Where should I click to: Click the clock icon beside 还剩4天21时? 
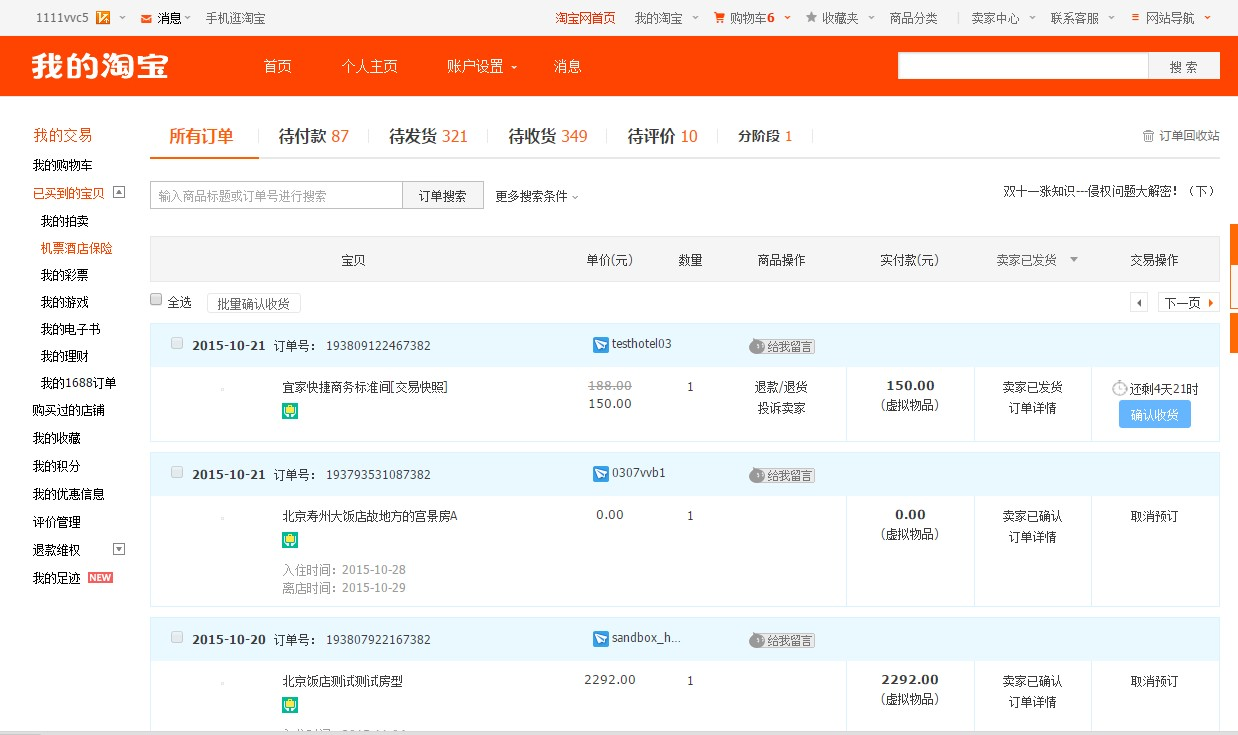(1120, 388)
